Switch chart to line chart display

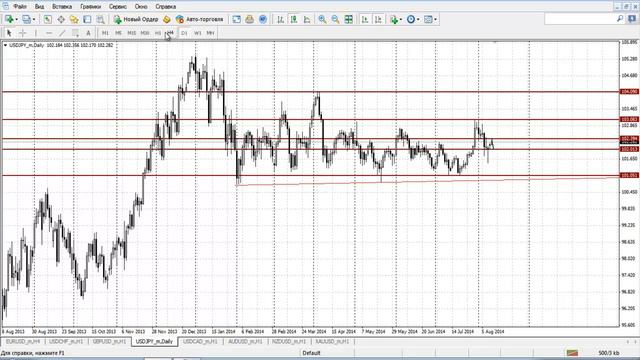(x=307, y=19)
